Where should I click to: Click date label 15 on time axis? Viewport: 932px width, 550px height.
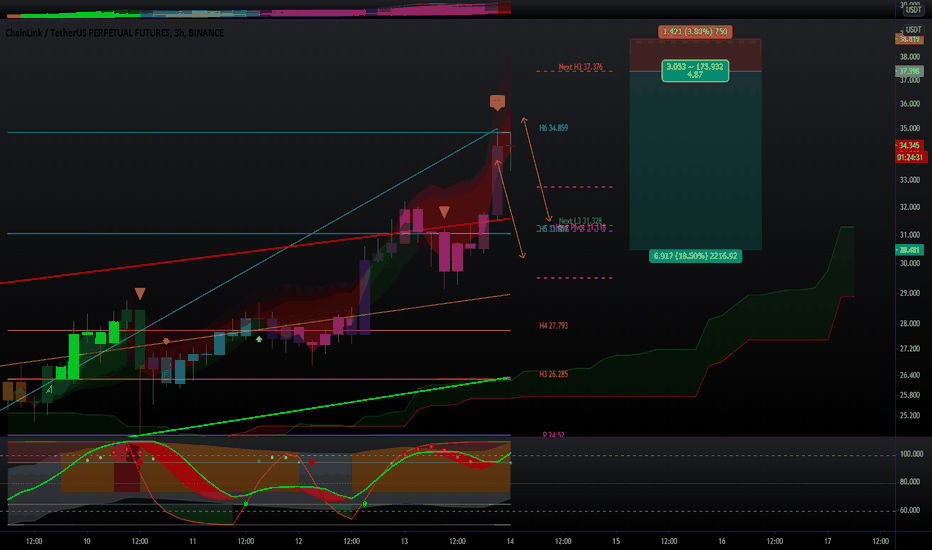tap(616, 541)
